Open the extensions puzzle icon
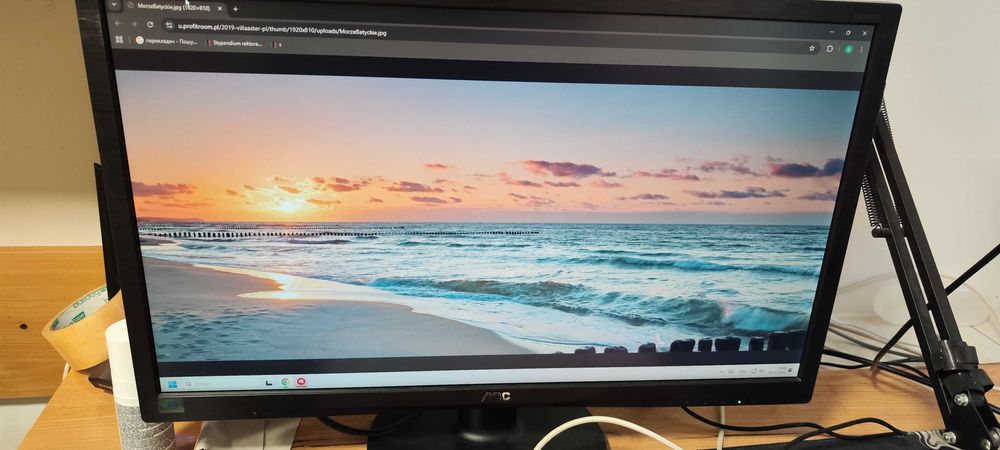This screenshot has height=450, width=1000. (830, 48)
